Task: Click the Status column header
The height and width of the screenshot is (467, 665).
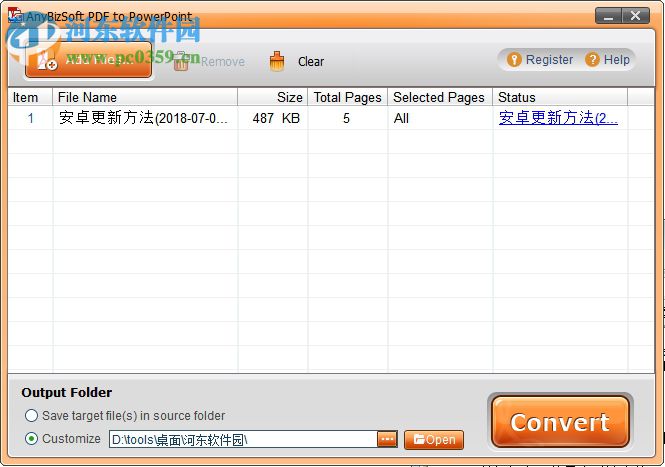Action: [560, 97]
